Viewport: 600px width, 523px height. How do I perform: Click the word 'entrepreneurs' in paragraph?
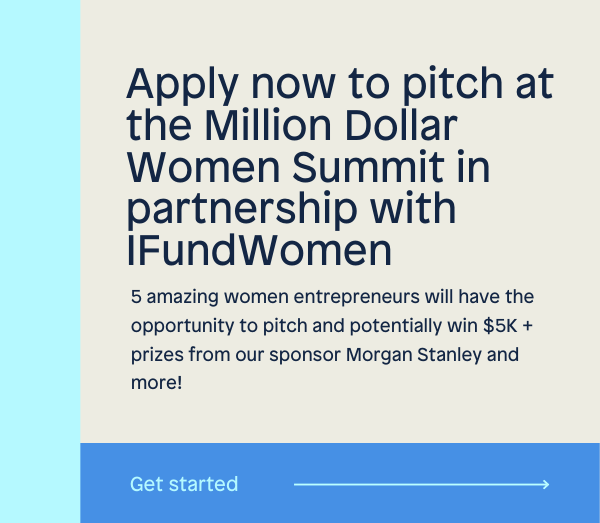pyautogui.click(x=357, y=297)
